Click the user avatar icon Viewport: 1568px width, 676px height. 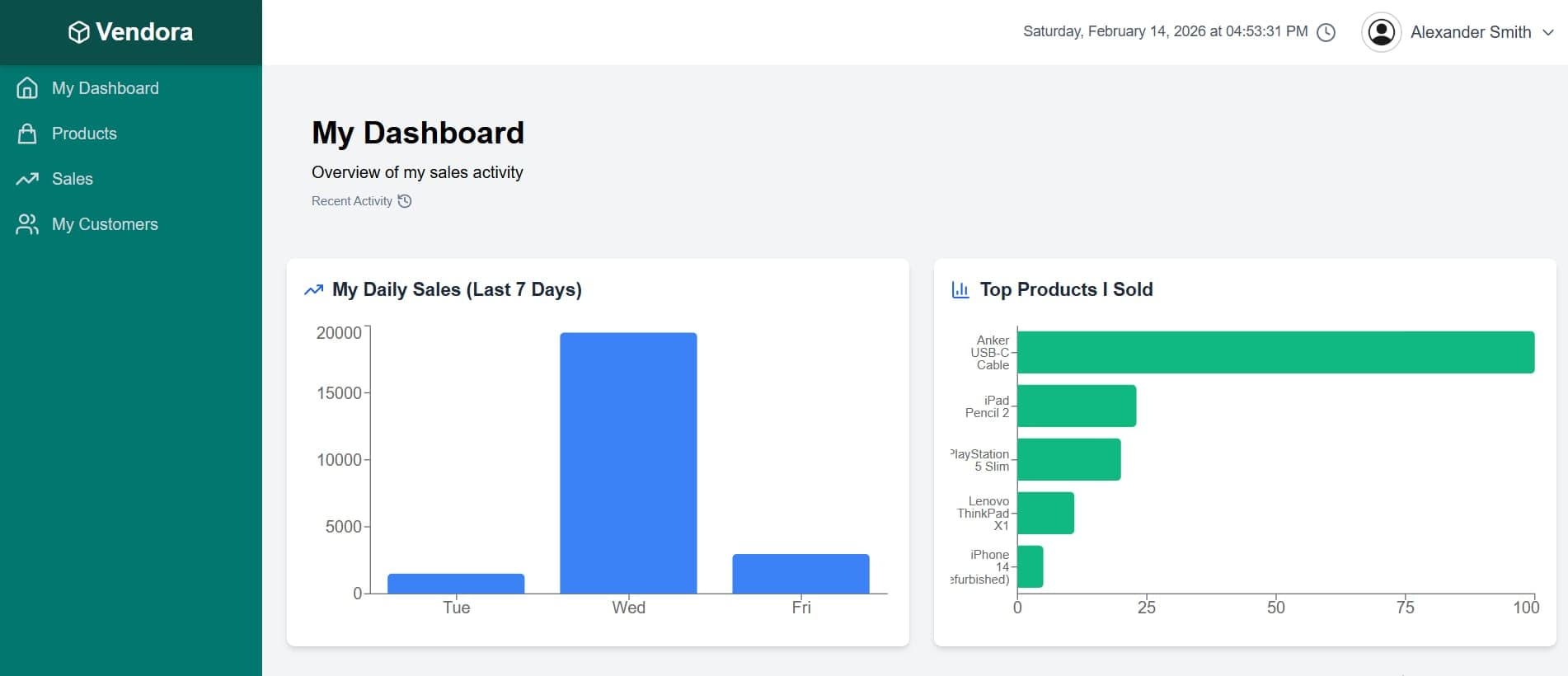[x=1382, y=32]
